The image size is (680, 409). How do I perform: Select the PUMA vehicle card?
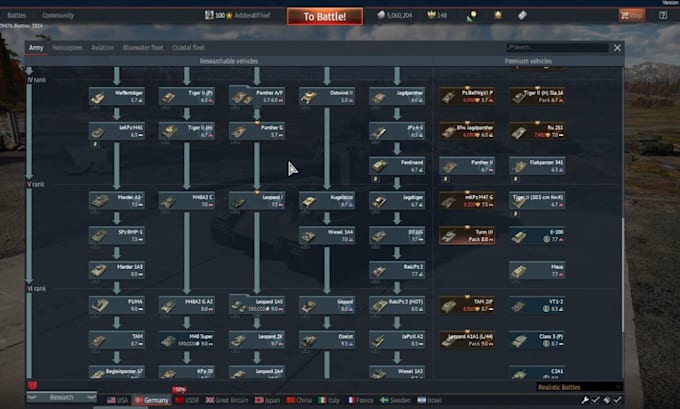(117, 305)
